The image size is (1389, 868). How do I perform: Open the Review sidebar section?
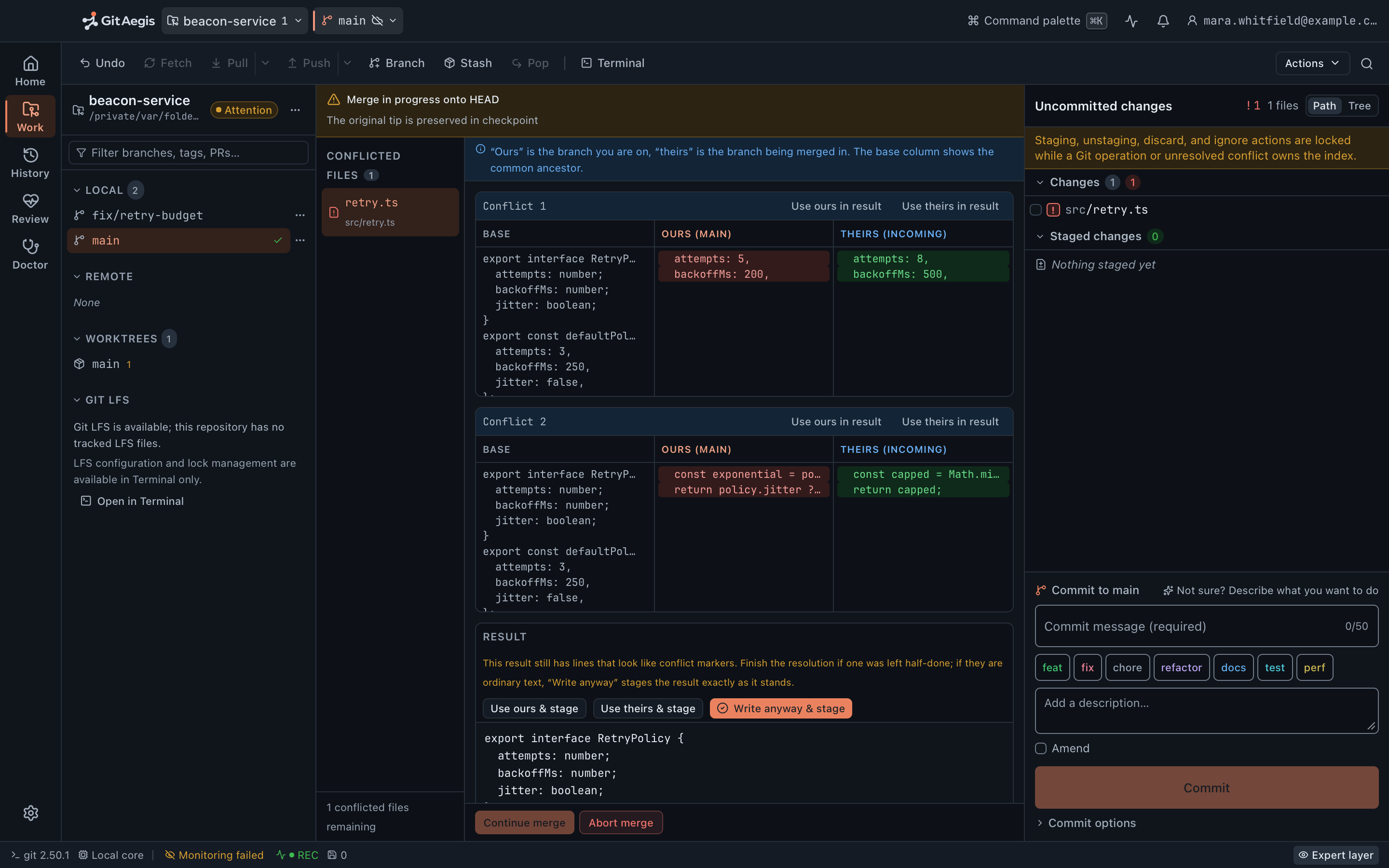30,209
